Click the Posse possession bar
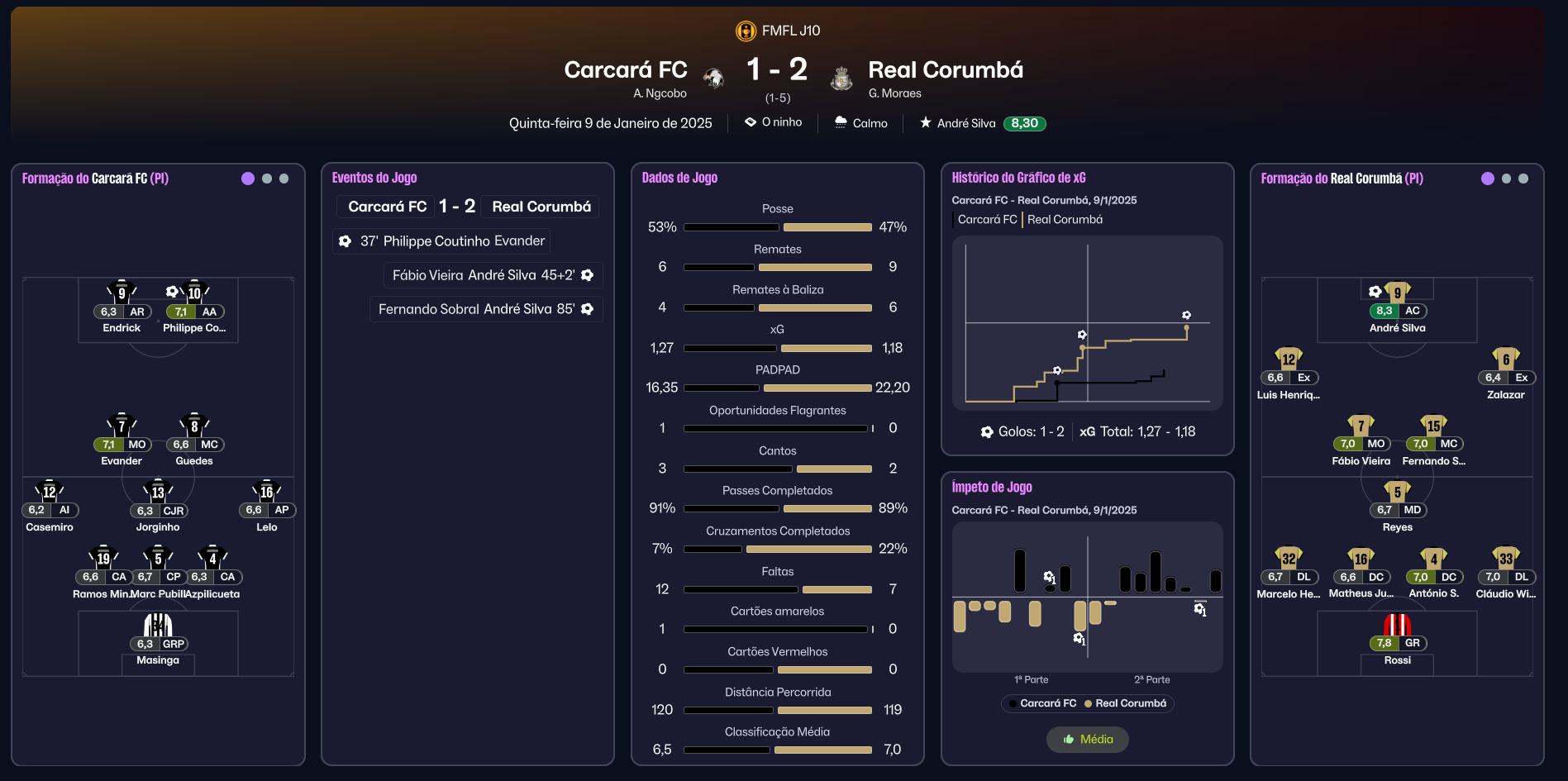This screenshot has height=781, width=1568. click(778, 227)
